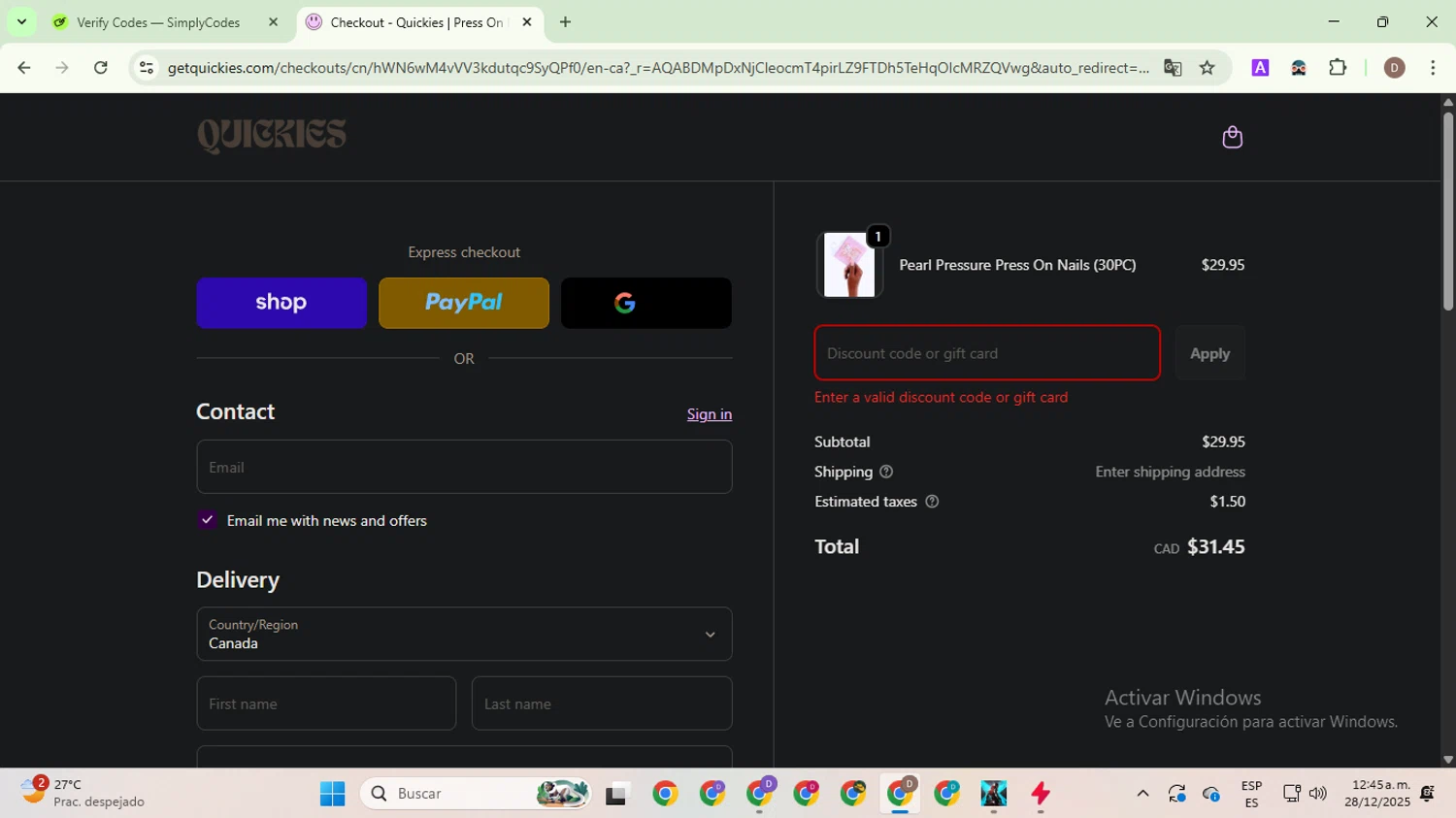Open the purple A extension icon

(1260, 68)
